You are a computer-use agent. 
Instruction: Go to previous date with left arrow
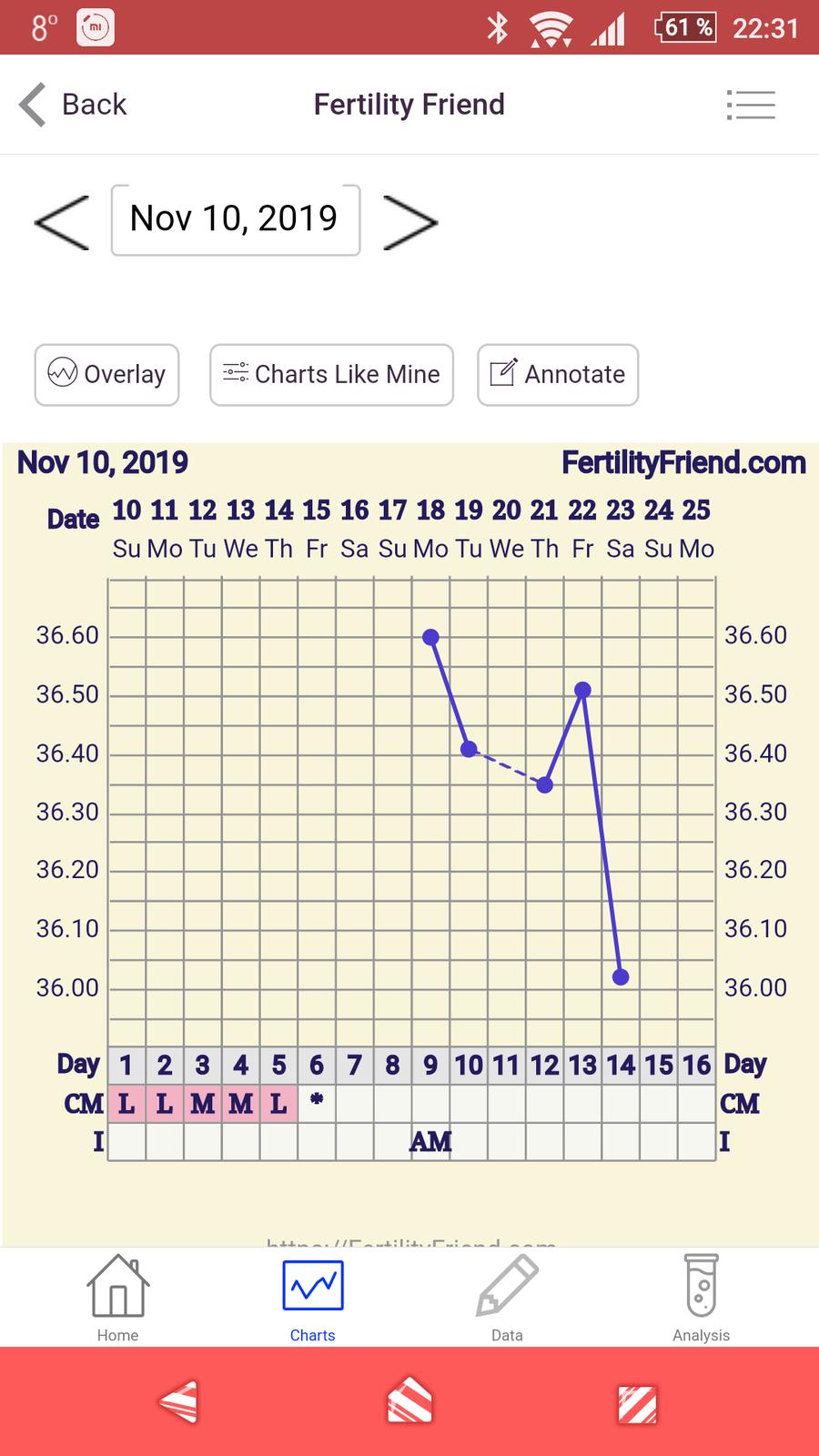[62, 221]
